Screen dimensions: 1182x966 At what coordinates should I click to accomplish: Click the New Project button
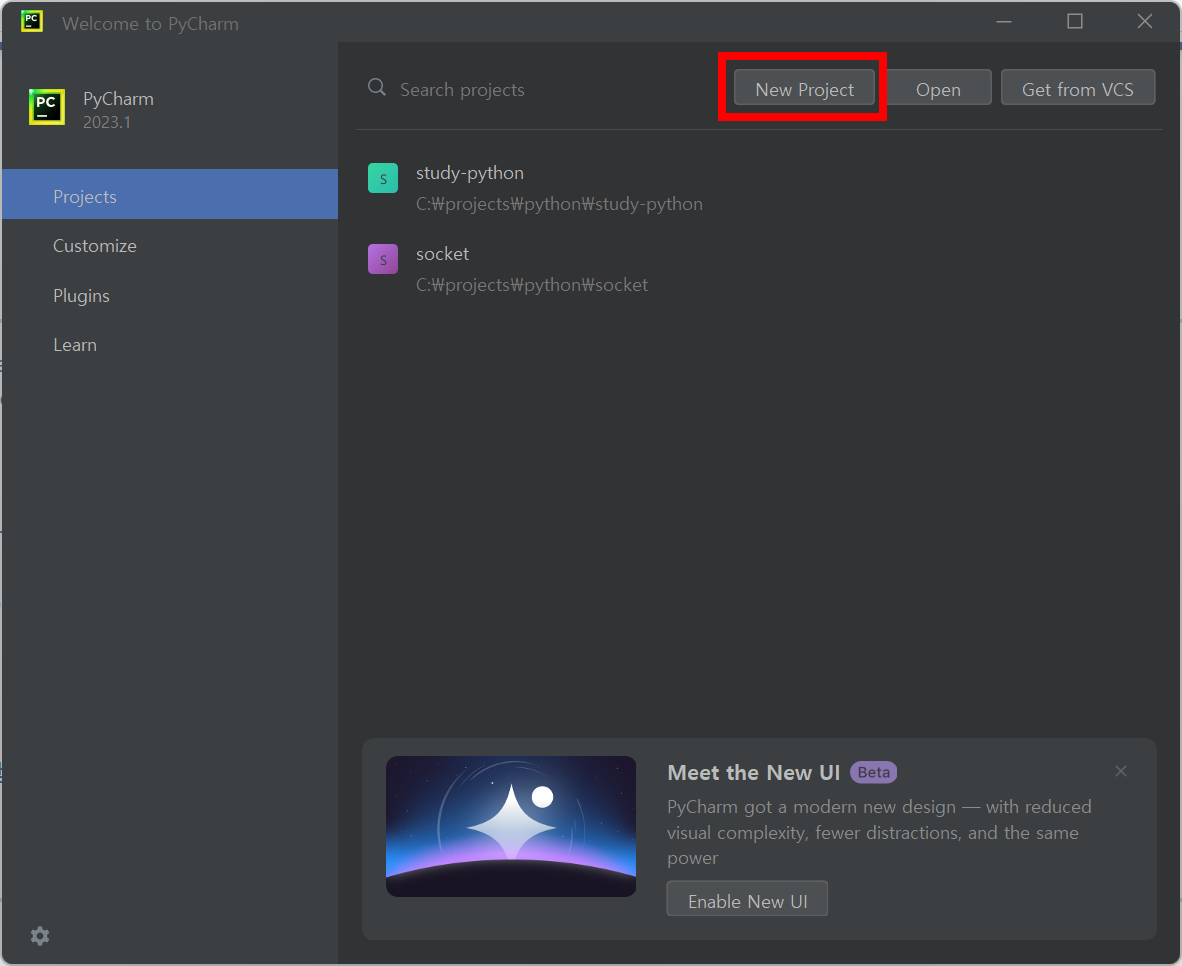point(804,88)
